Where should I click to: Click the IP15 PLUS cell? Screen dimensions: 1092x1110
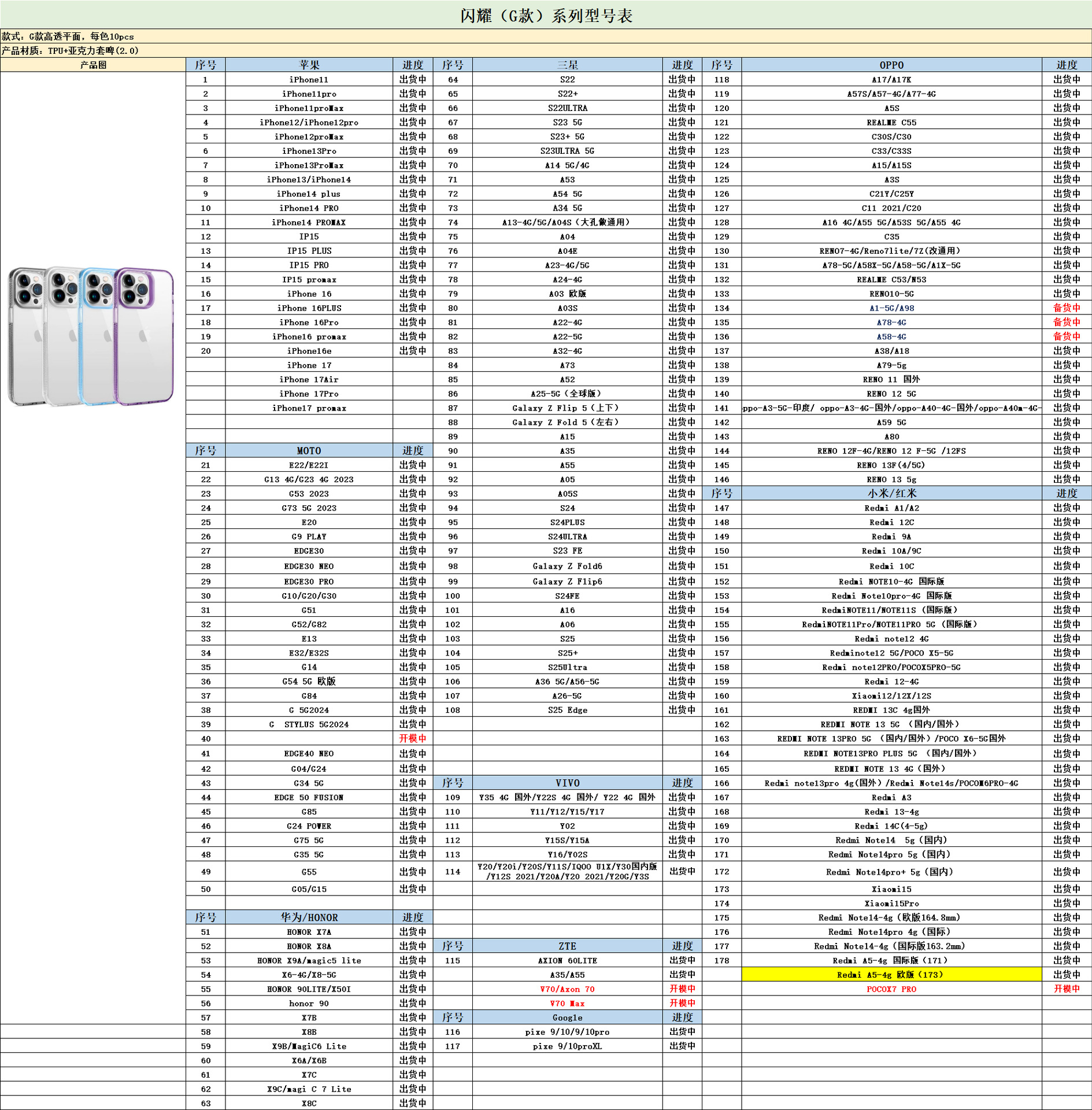pyautogui.click(x=309, y=251)
